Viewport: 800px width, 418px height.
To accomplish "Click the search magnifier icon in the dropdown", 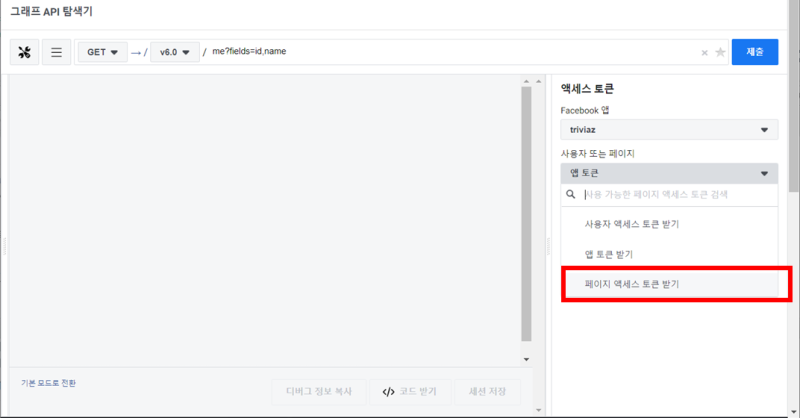I will pyautogui.click(x=571, y=194).
